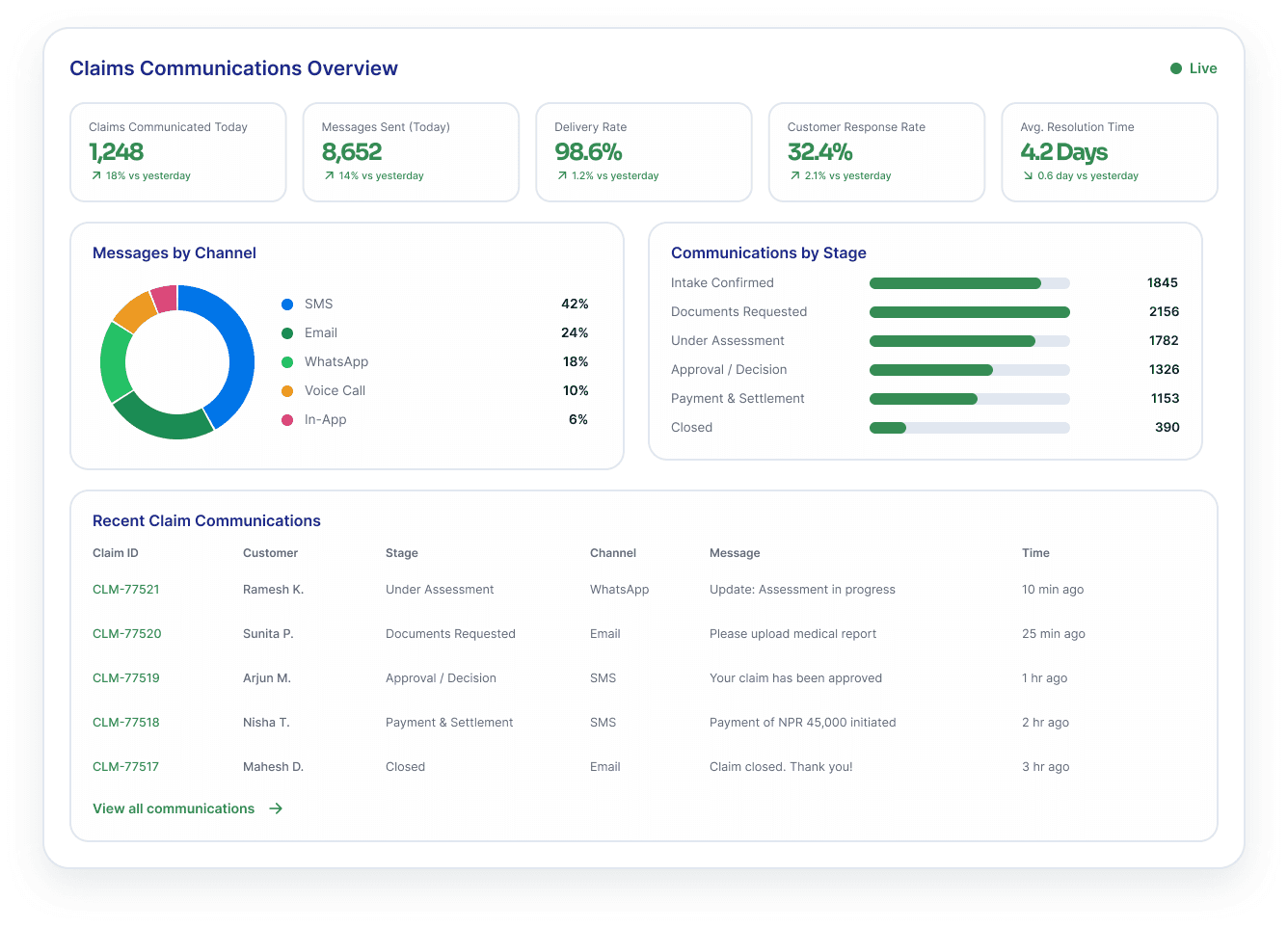Image resolution: width=1288 pixels, height=927 pixels.
Task: Select the Avg. Resolution Time value 4.2 Days
Action: tap(1064, 152)
